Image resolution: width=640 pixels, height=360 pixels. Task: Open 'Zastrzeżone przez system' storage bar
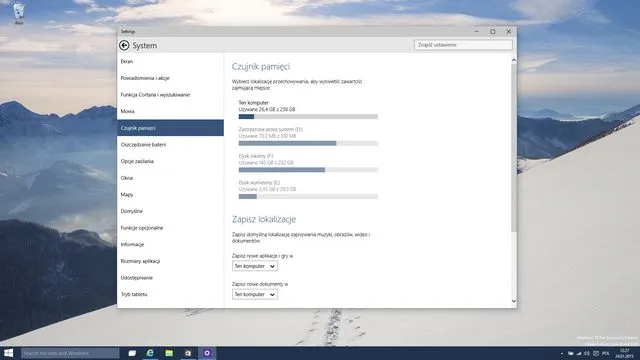(x=308, y=143)
